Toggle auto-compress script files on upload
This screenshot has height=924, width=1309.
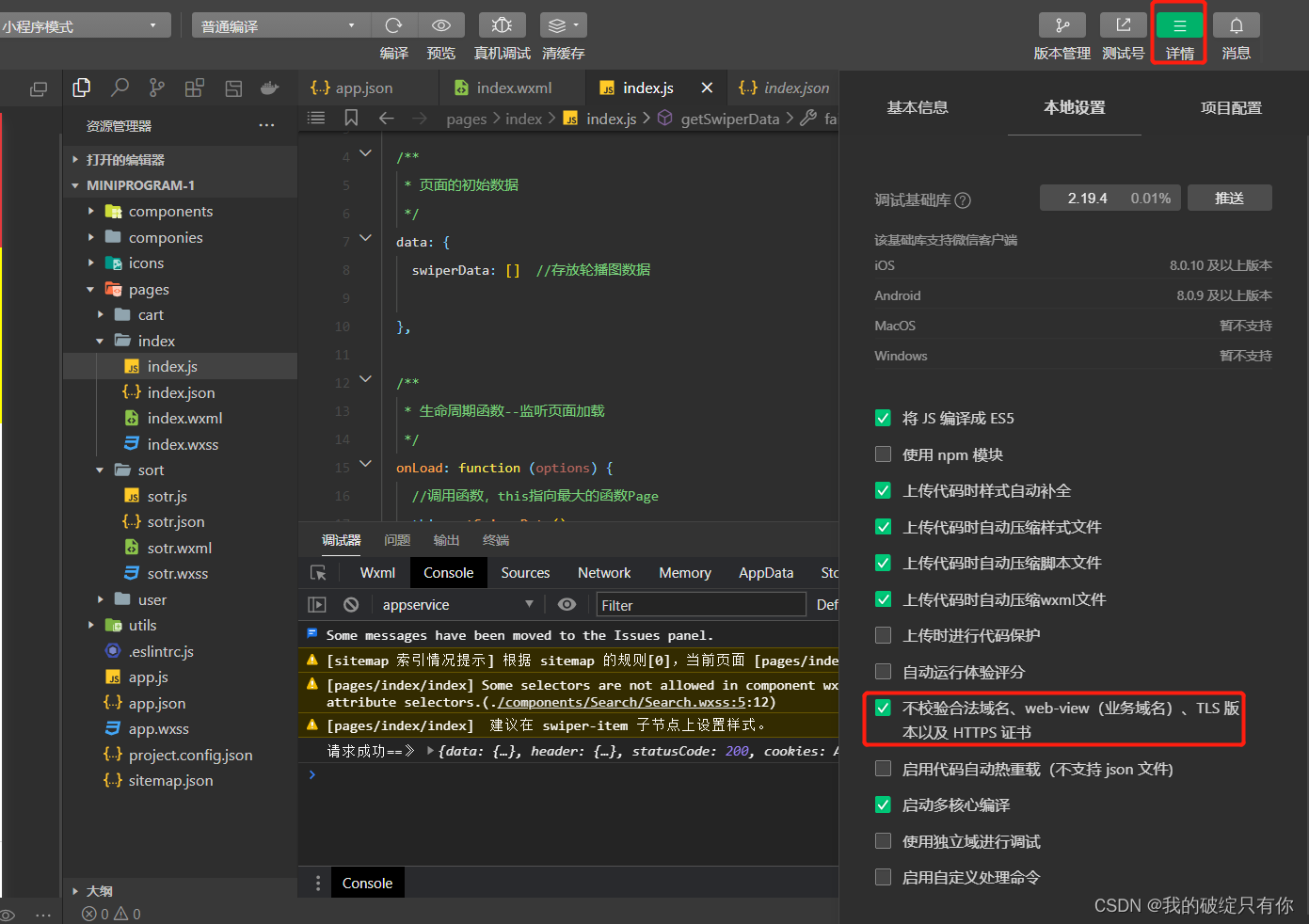[x=883, y=563]
